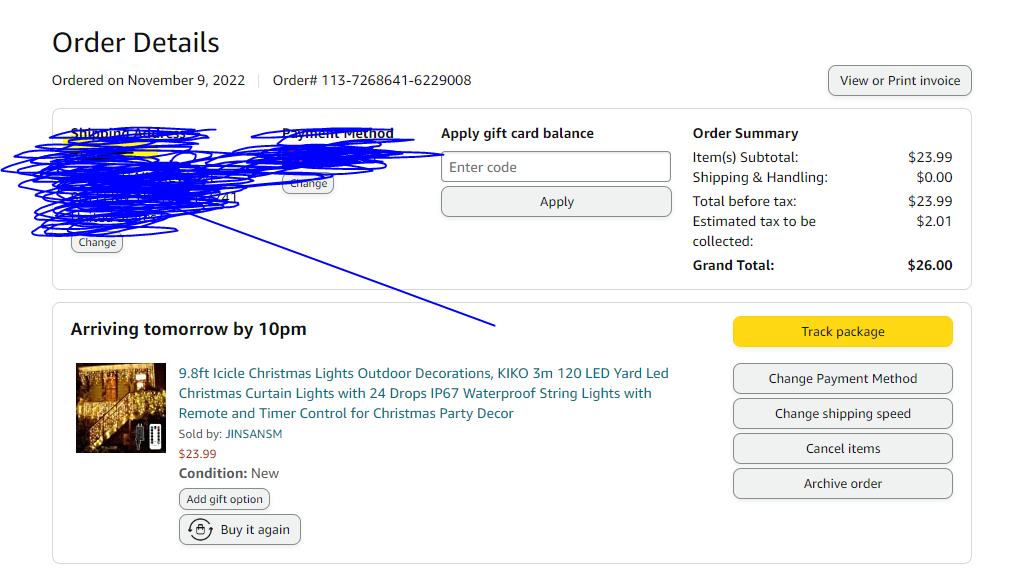Apply the gift card balance
1023x586 pixels.
coord(556,202)
